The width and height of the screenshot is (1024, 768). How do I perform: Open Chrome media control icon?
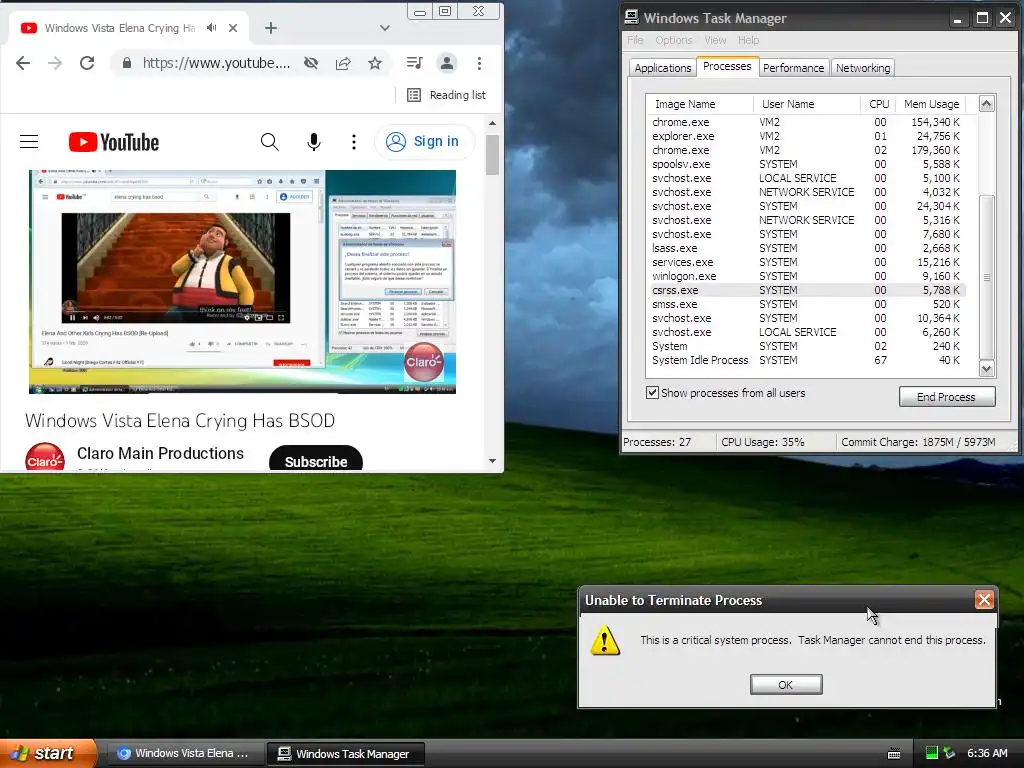click(415, 63)
